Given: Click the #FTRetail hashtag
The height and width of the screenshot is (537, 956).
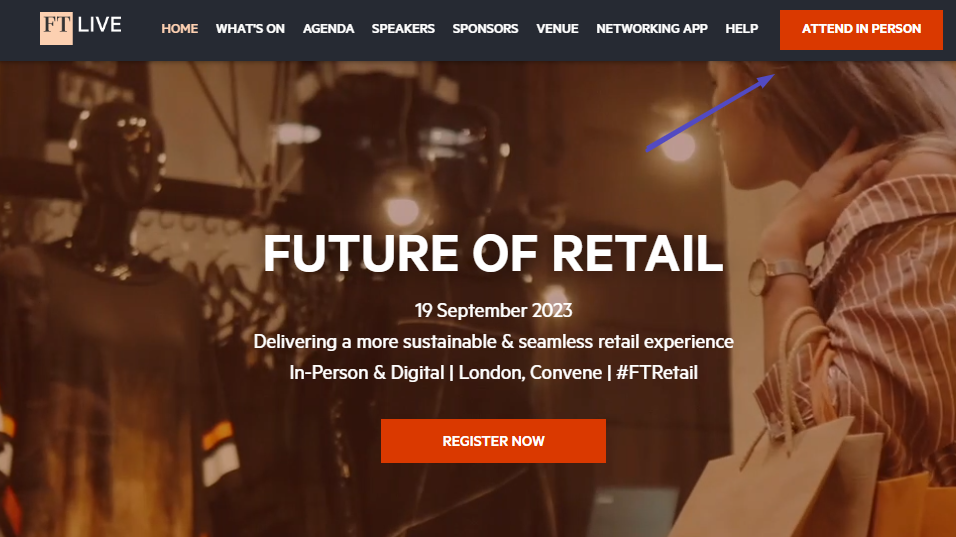Looking at the screenshot, I should (x=657, y=372).
